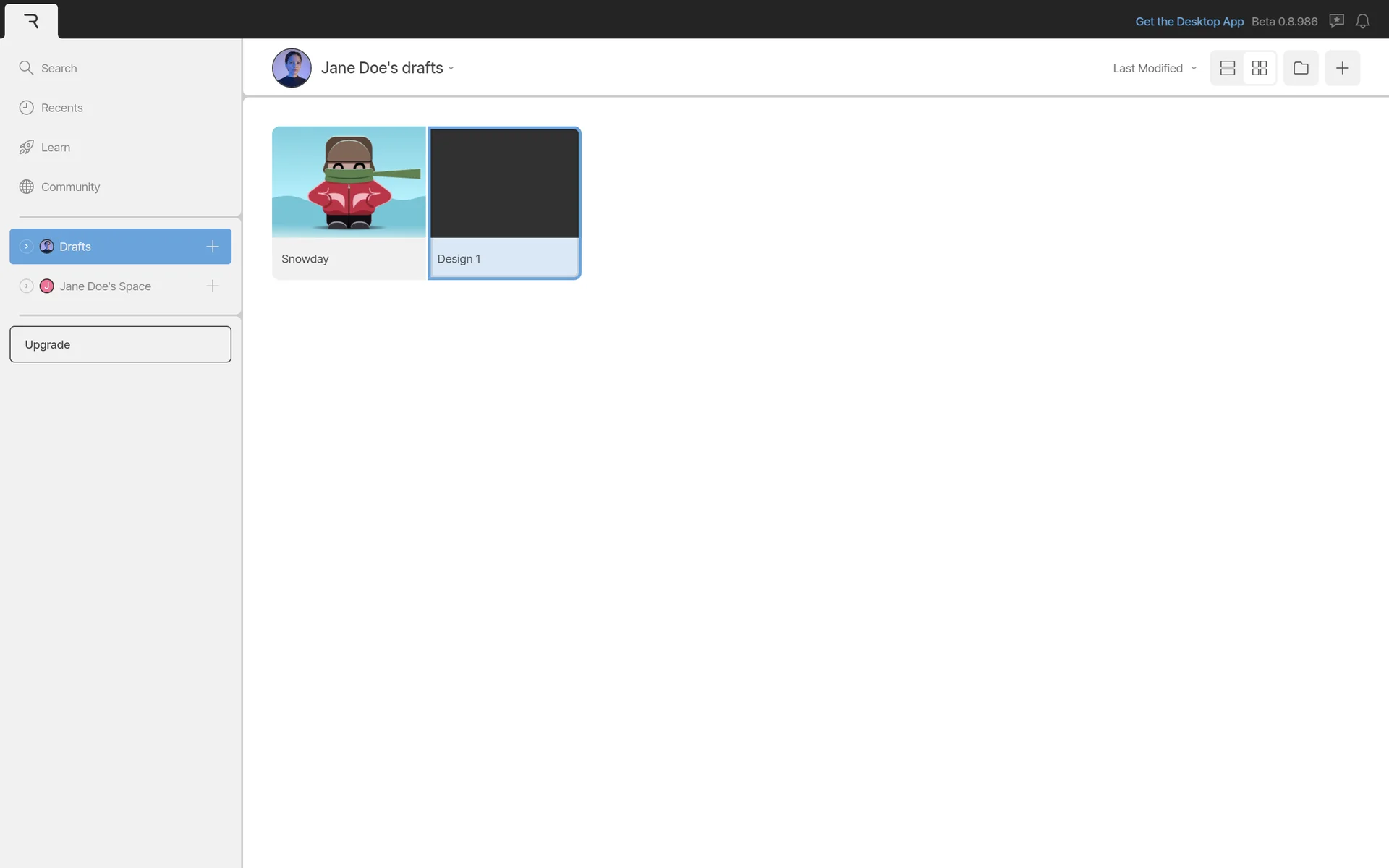
Task: Create a new file with plus button
Action: click(1342, 68)
